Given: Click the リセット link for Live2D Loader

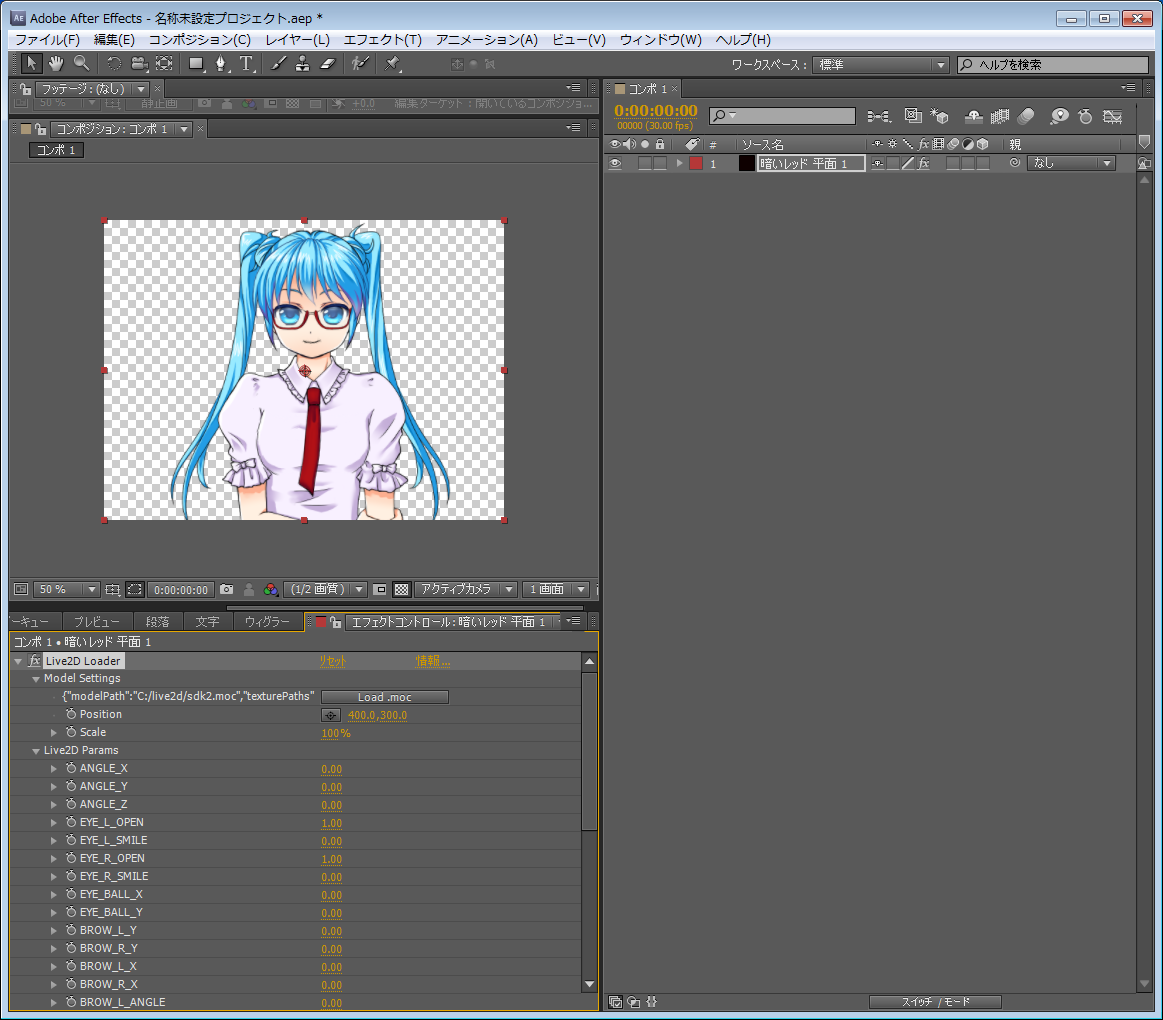Looking at the screenshot, I should click(333, 660).
